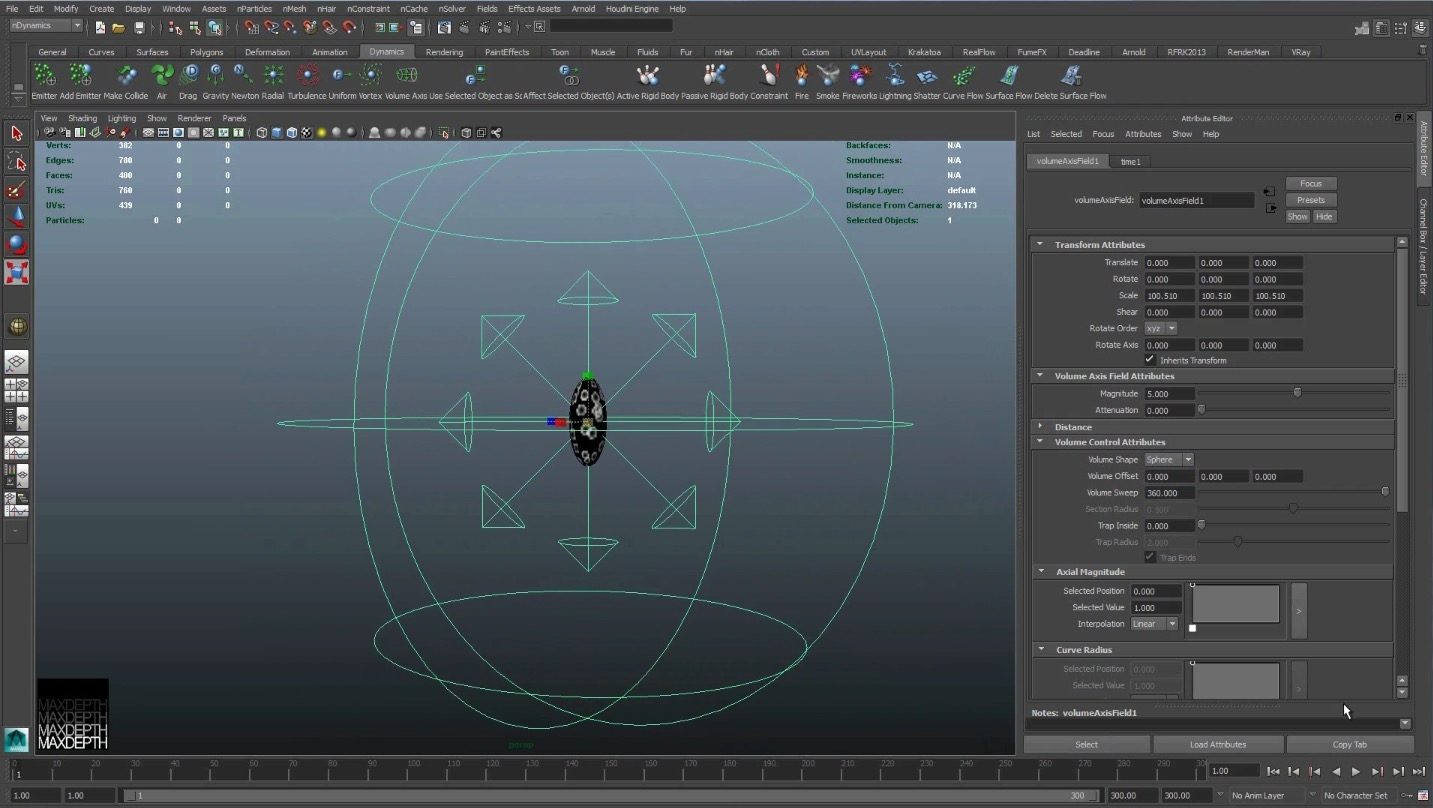
Task: Click the Smoke effect shelf icon
Action: click(x=828, y=75)
